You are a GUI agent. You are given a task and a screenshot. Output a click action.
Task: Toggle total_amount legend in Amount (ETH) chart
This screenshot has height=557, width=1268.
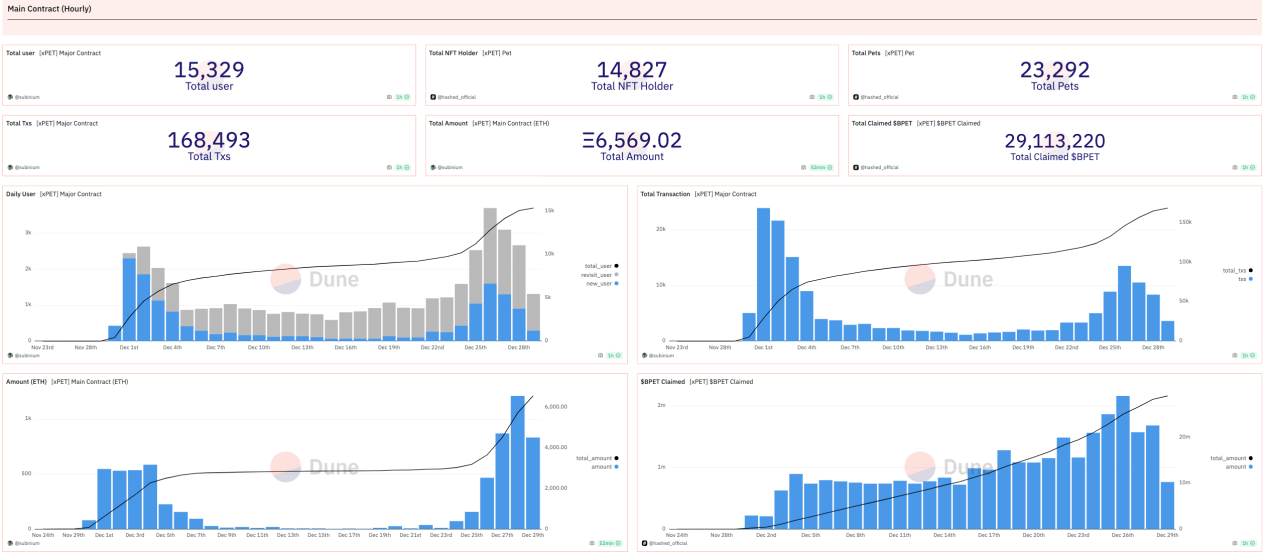tap(594, 458)
